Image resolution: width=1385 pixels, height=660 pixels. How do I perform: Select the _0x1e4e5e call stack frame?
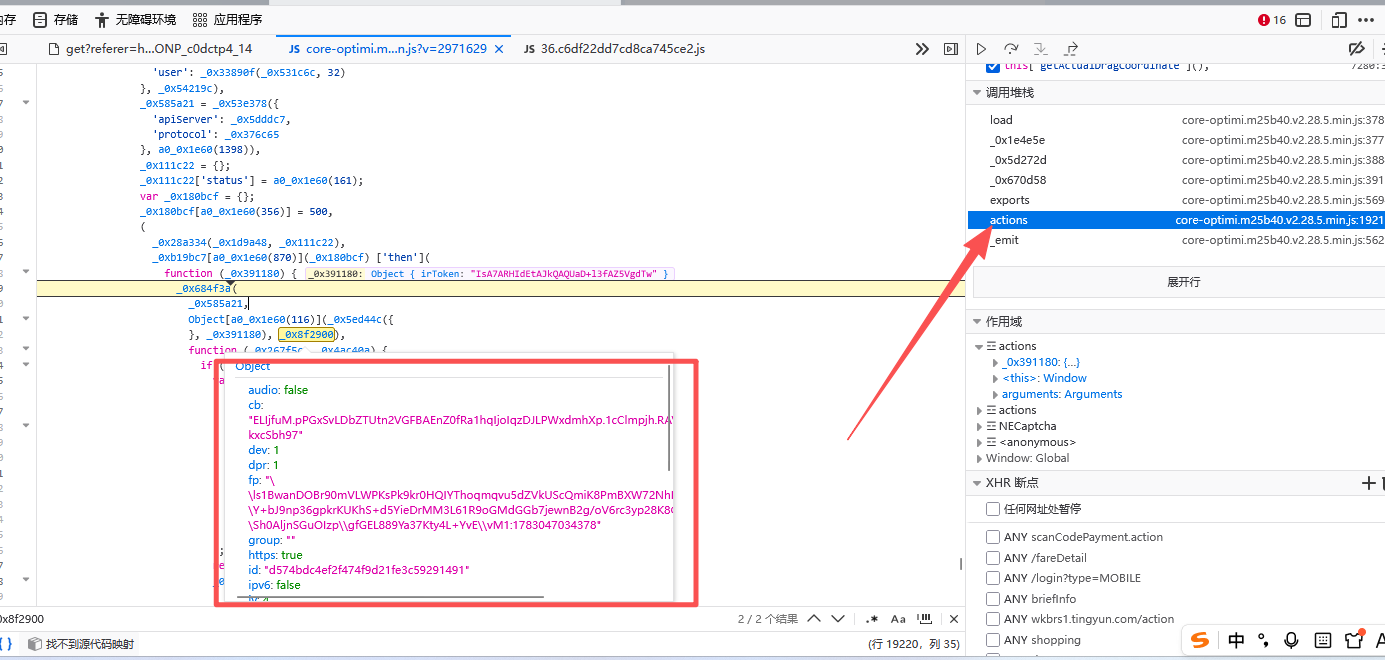1176,140
